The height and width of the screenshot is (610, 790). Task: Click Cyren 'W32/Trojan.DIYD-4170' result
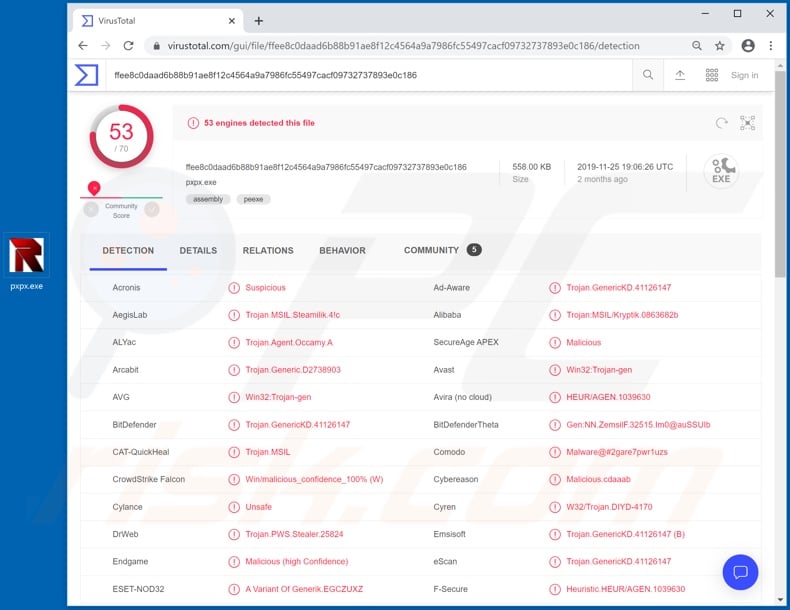click(x=609, y=507)
